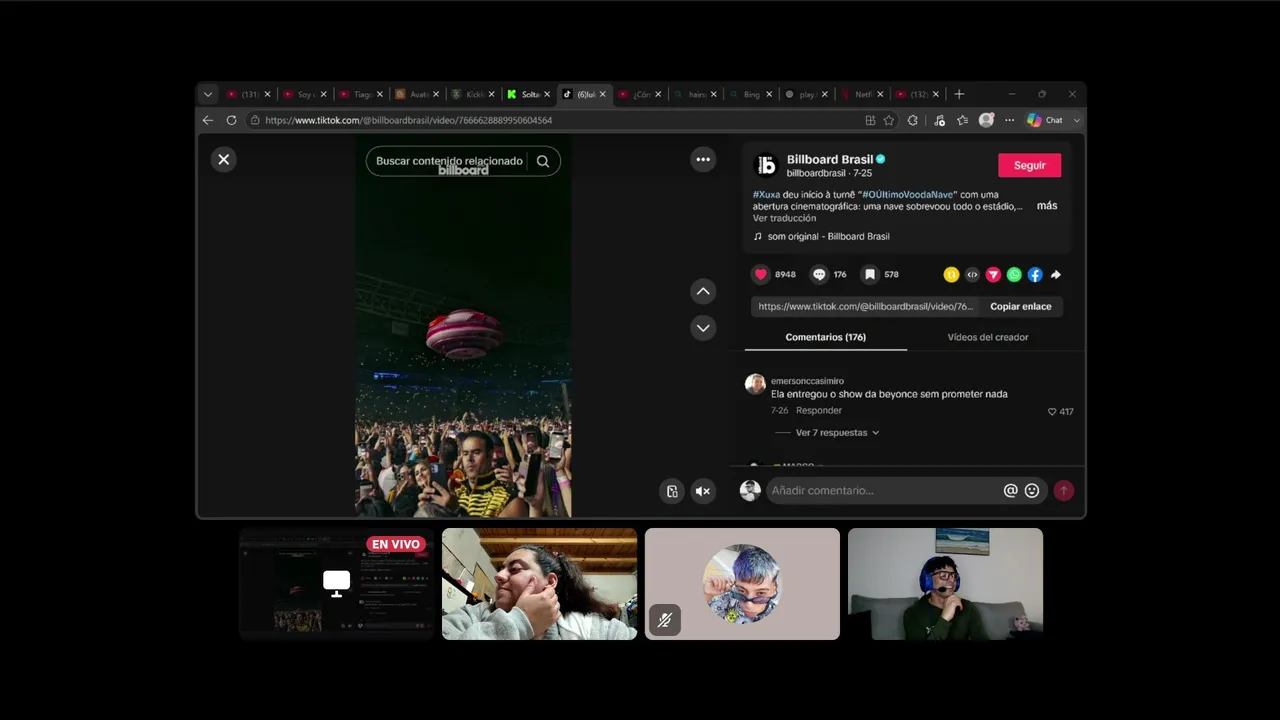This screenshot has height=720, width=1280.
Task: Click Copiar enlace button
Action: (x=1021, y=306)
